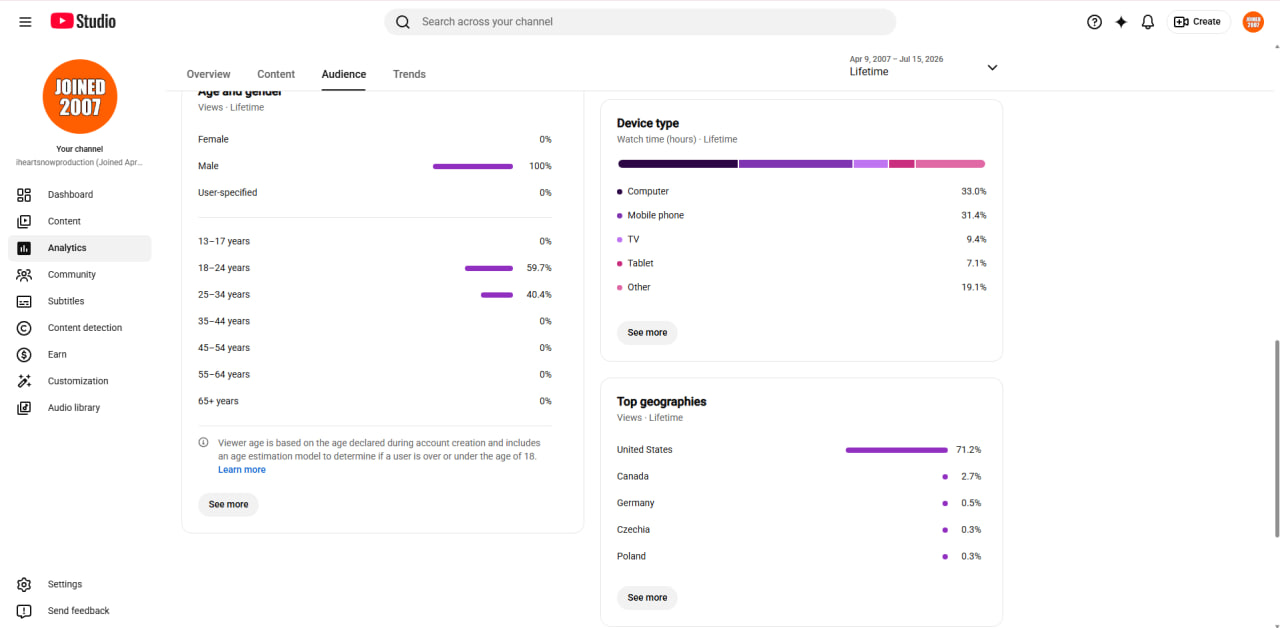Click the sparkle Ask Studio icon
Viewport: 1280px width, 628px height.
coord(1121,22)
